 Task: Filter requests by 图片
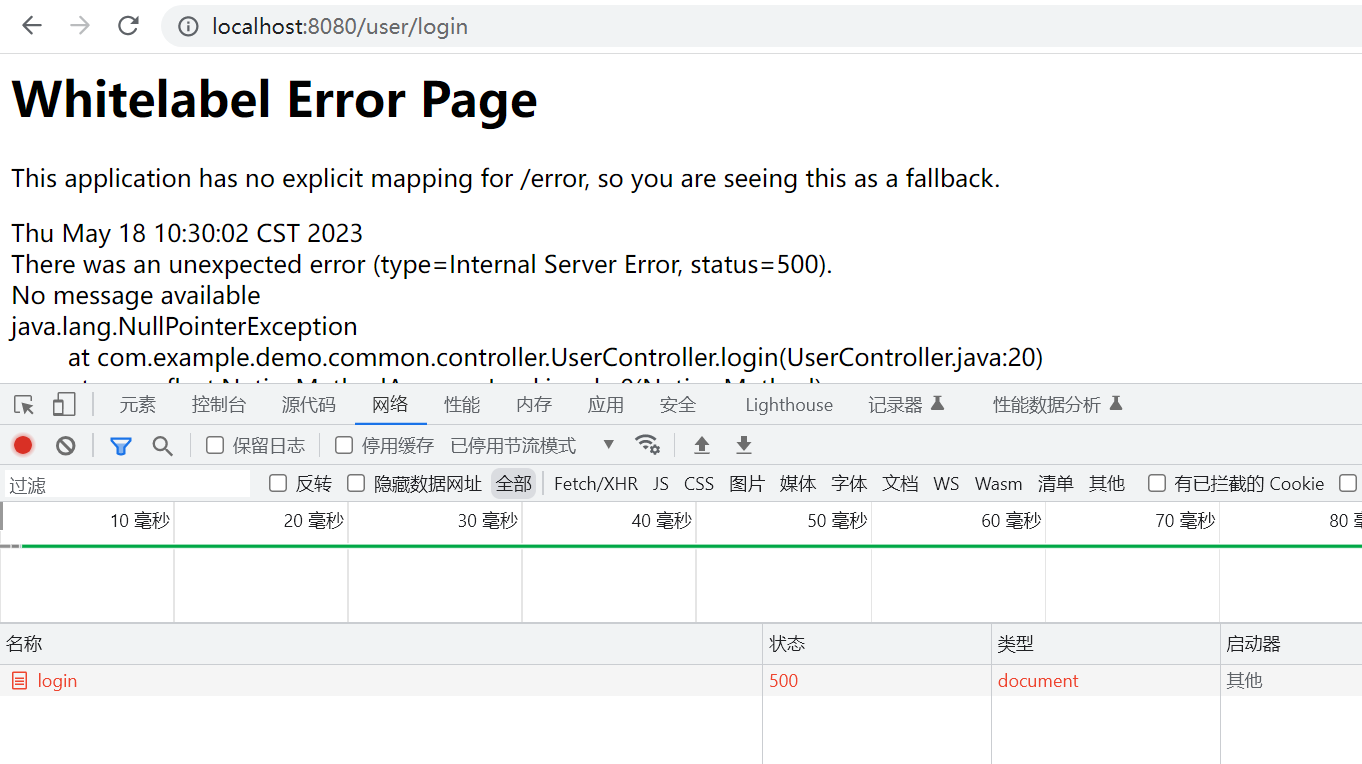click(x=747, y=484)
